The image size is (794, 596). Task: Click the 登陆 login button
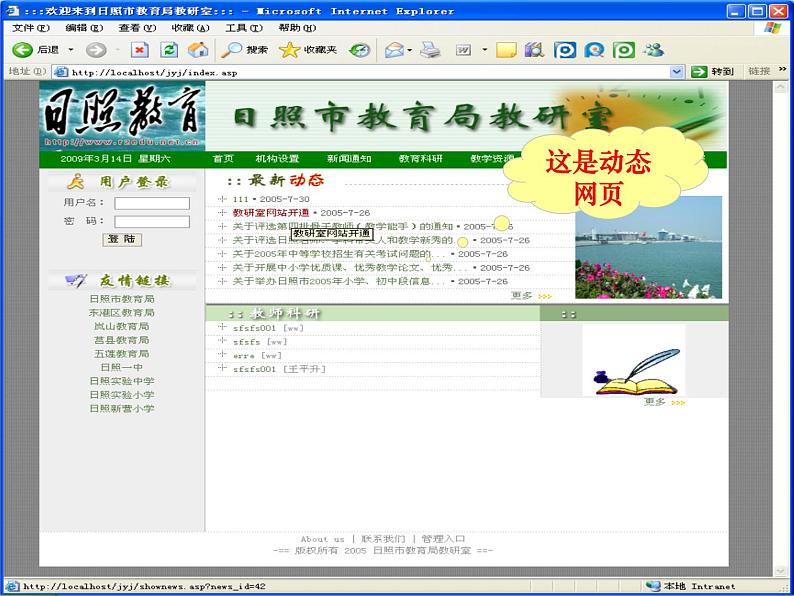(123, 240)
